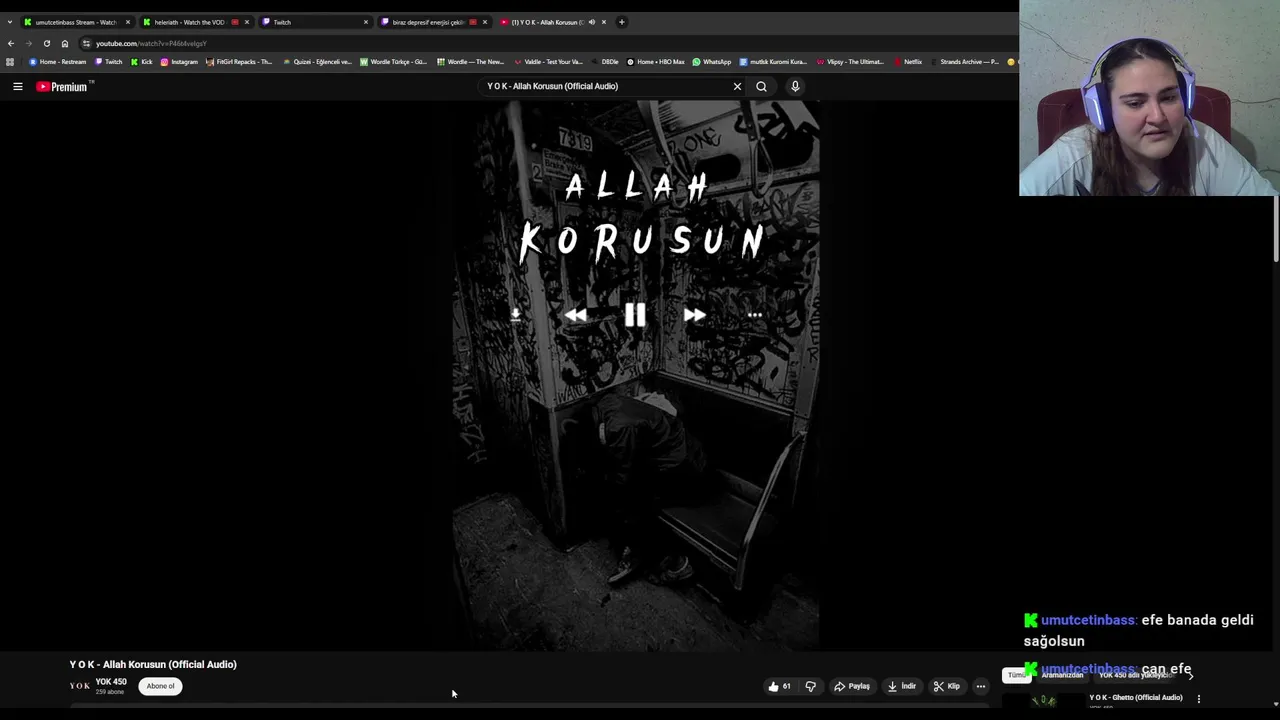
Task: Open YOK 450 channel avatar
Action: pos(79,686)
